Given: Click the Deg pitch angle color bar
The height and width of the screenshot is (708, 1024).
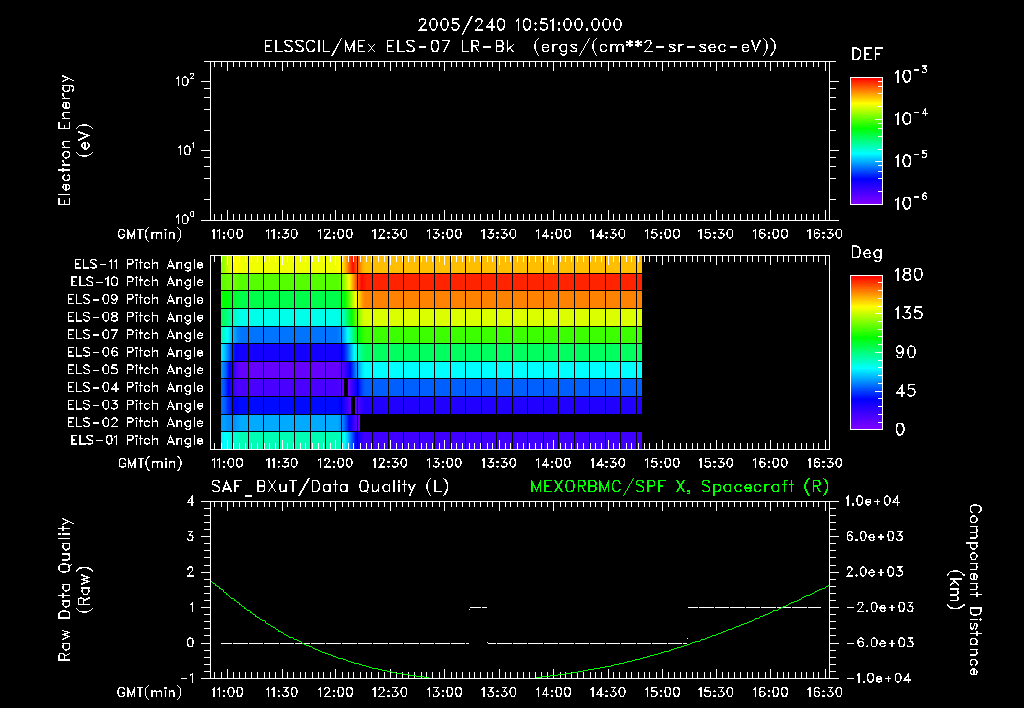Looking at the screenshot, I should [866, 353].
